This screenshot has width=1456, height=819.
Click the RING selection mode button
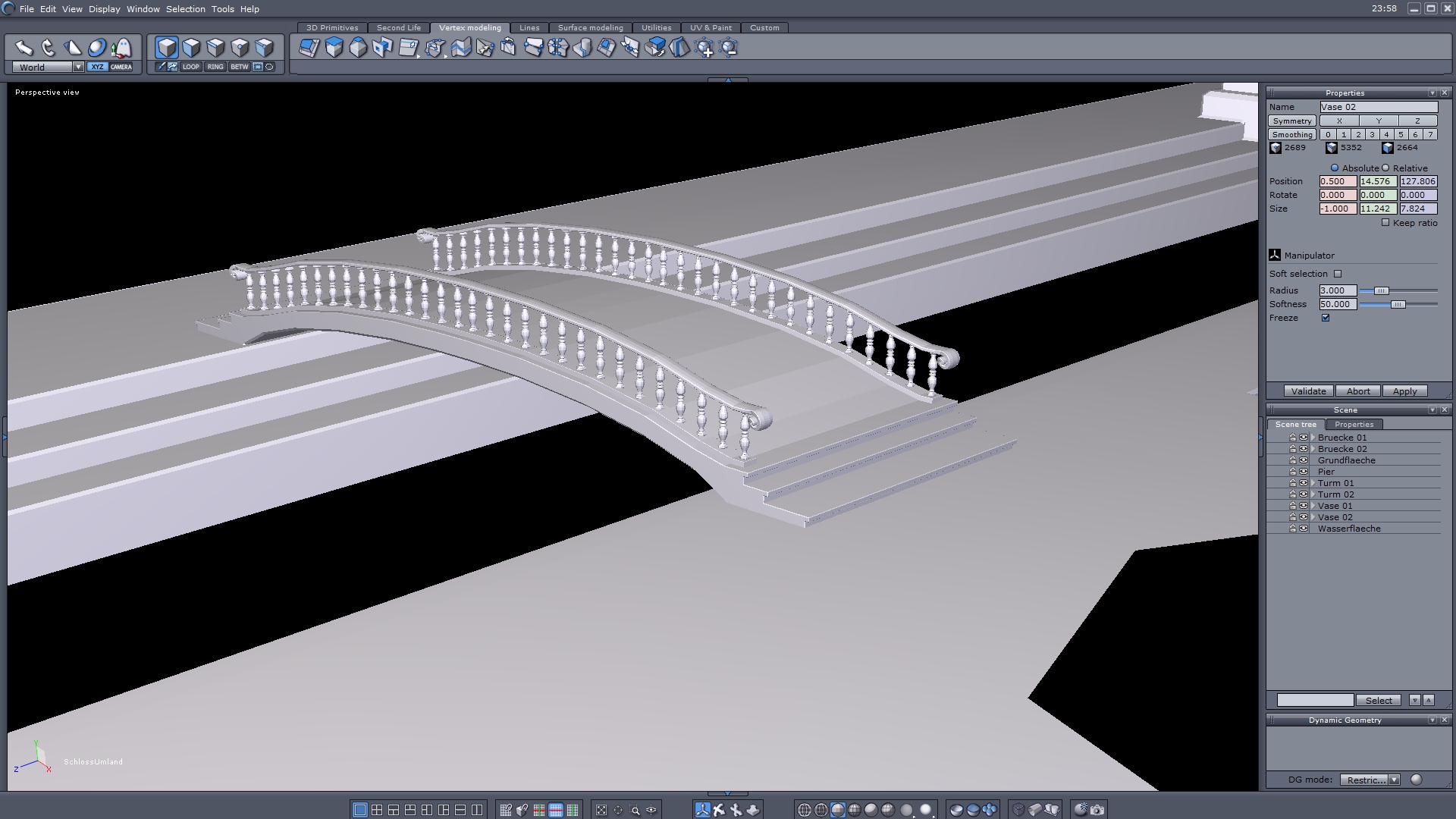[x=215, y=67]
